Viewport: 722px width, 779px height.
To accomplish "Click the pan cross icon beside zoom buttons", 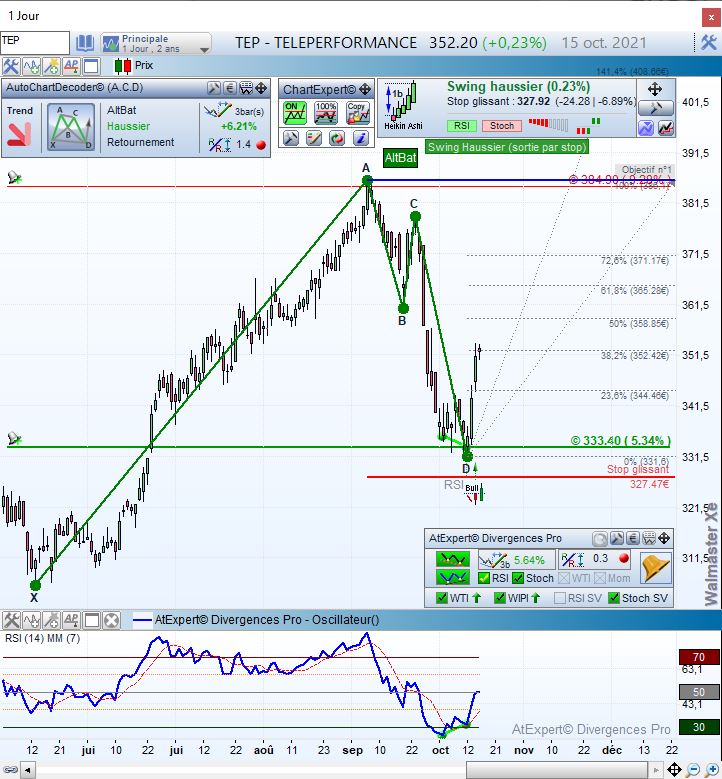I will click(x=674, y=770).
